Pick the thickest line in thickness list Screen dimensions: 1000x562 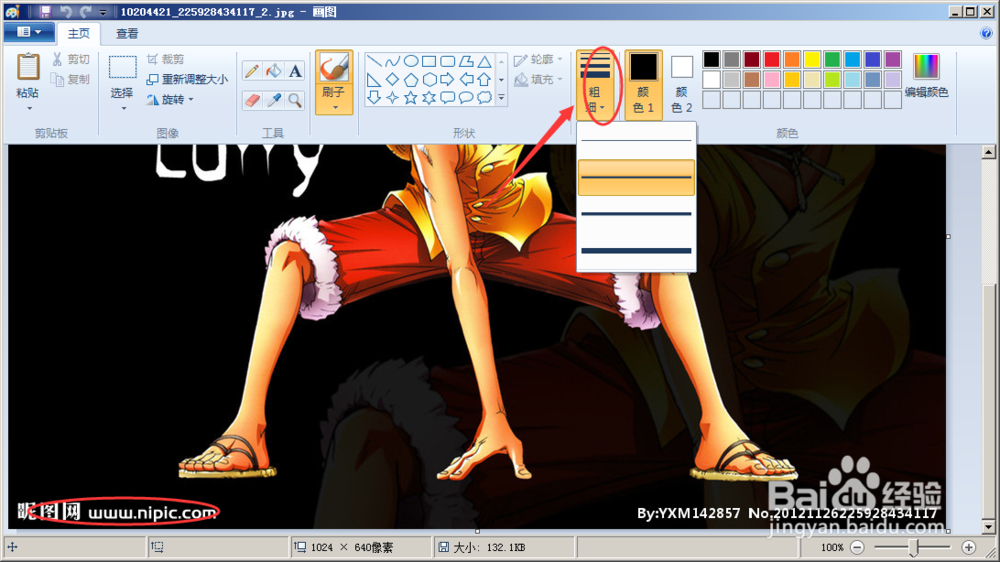click(x=636, y=251)
